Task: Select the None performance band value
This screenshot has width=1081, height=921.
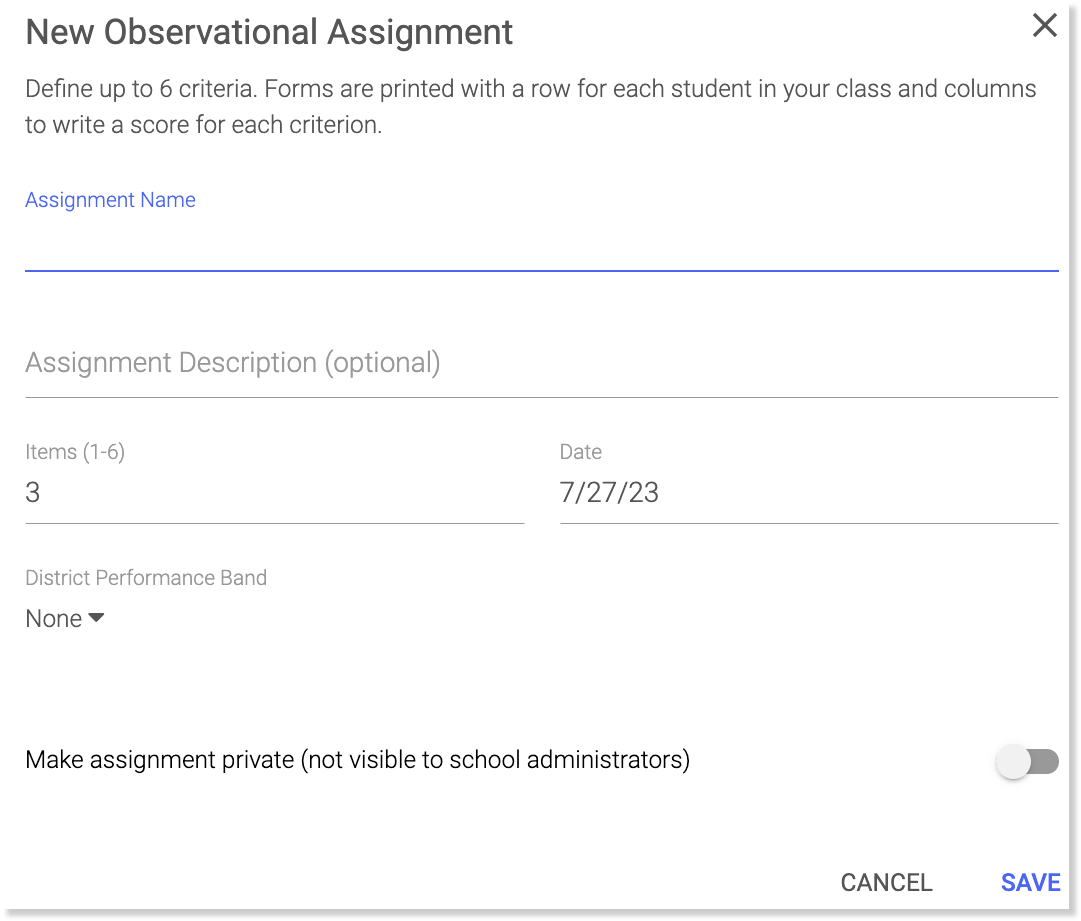Action: pos(53,619)
